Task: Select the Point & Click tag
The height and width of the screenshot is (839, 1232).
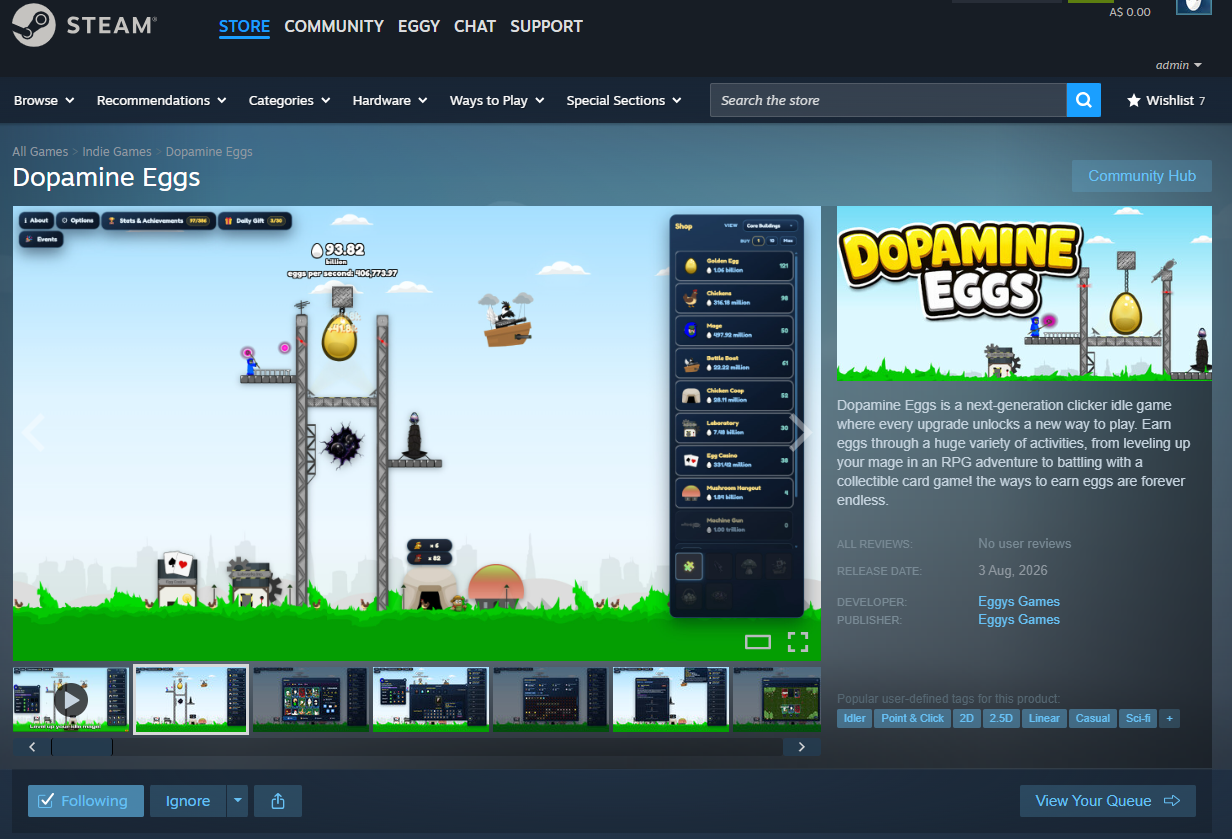Action: 913,718
